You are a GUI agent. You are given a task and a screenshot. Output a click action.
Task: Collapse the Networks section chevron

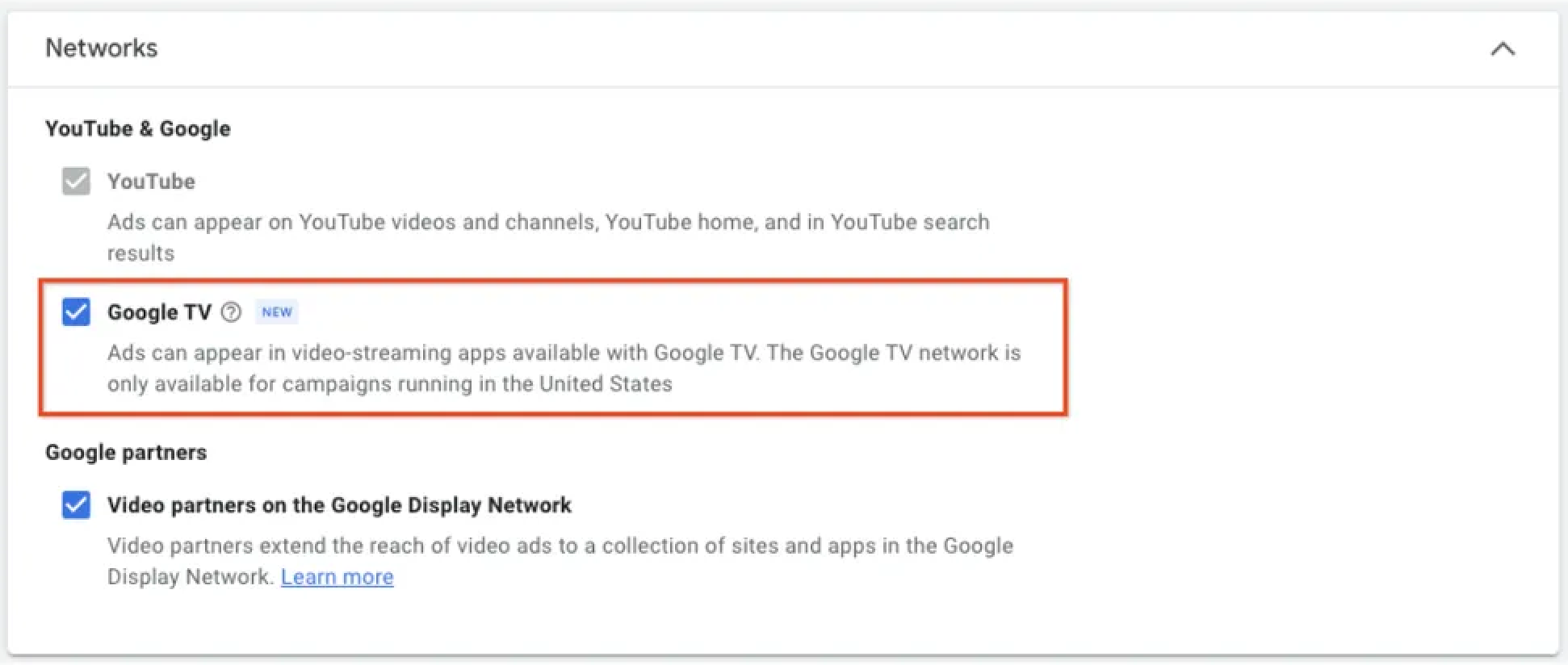[1503, 49]
